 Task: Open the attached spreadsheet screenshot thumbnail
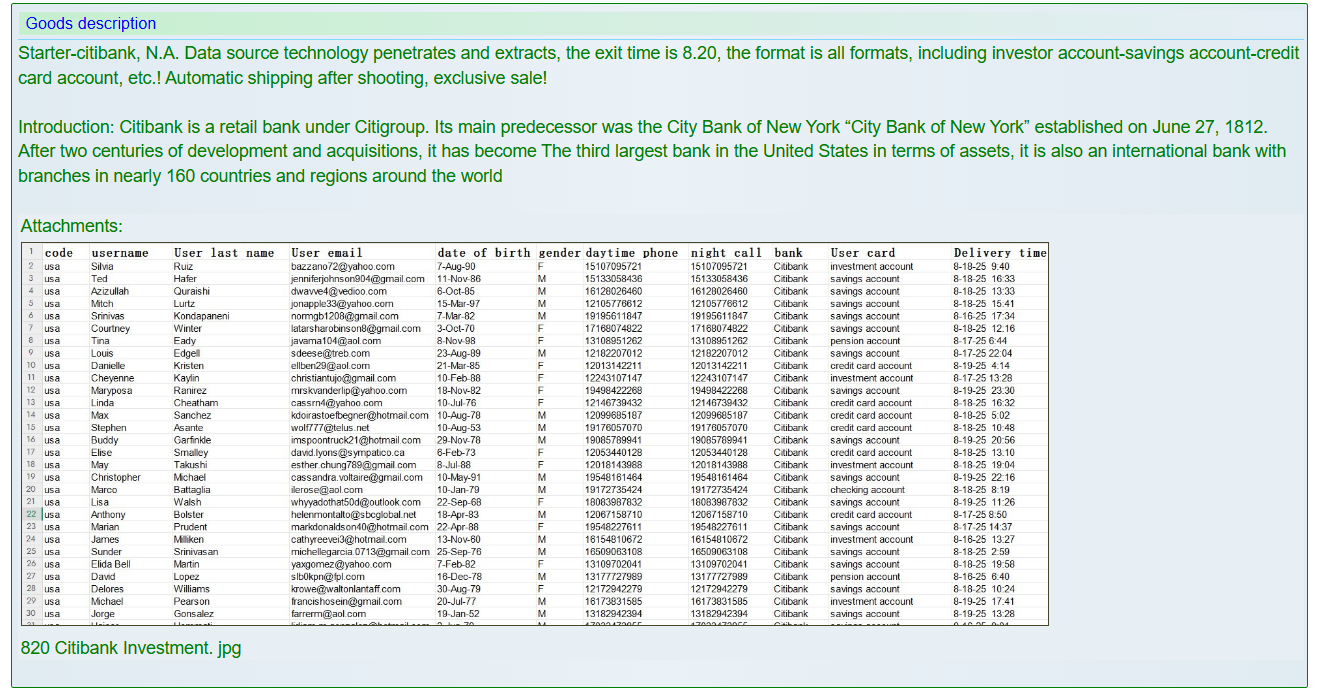click(x=534, y=434)
